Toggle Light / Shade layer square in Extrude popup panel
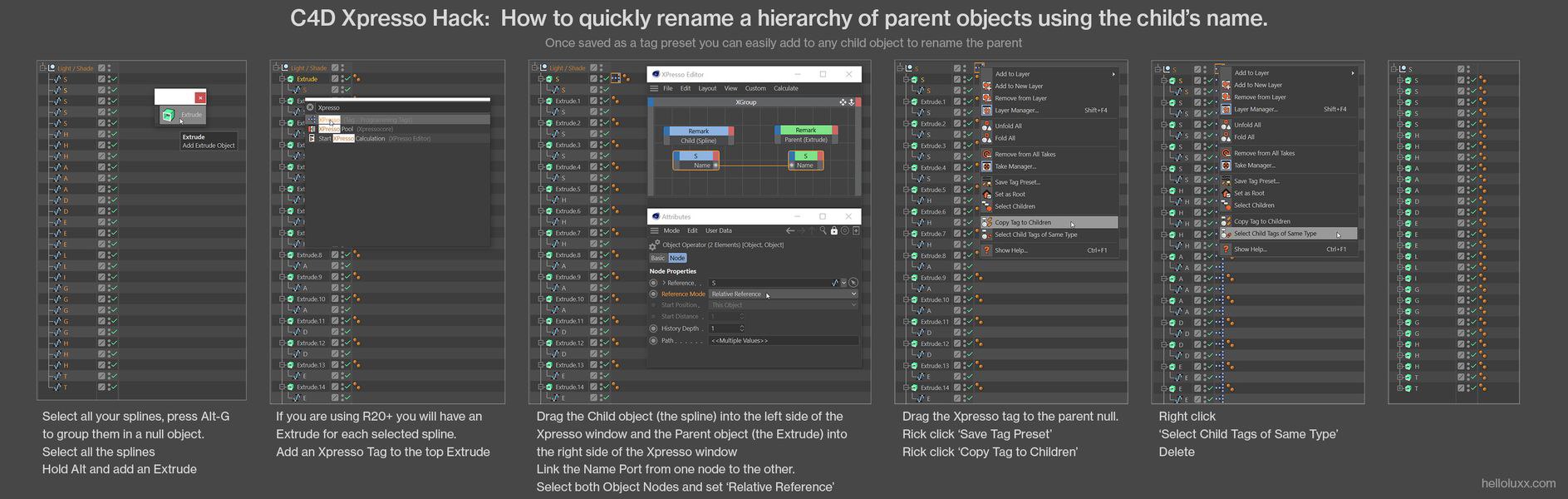Image resolution: width=1568 pixels, height=499 pixels. pyautogui.click(x=101, y=68)
